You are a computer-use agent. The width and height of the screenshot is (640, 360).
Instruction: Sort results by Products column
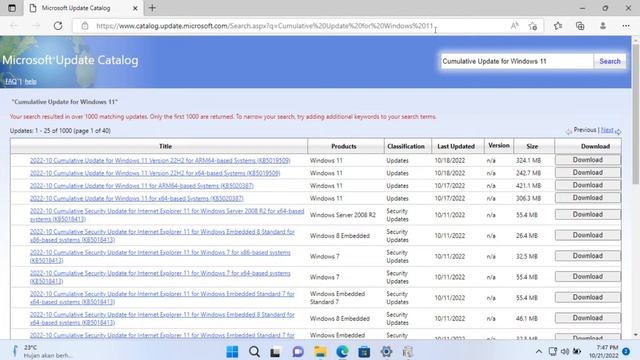344,146
